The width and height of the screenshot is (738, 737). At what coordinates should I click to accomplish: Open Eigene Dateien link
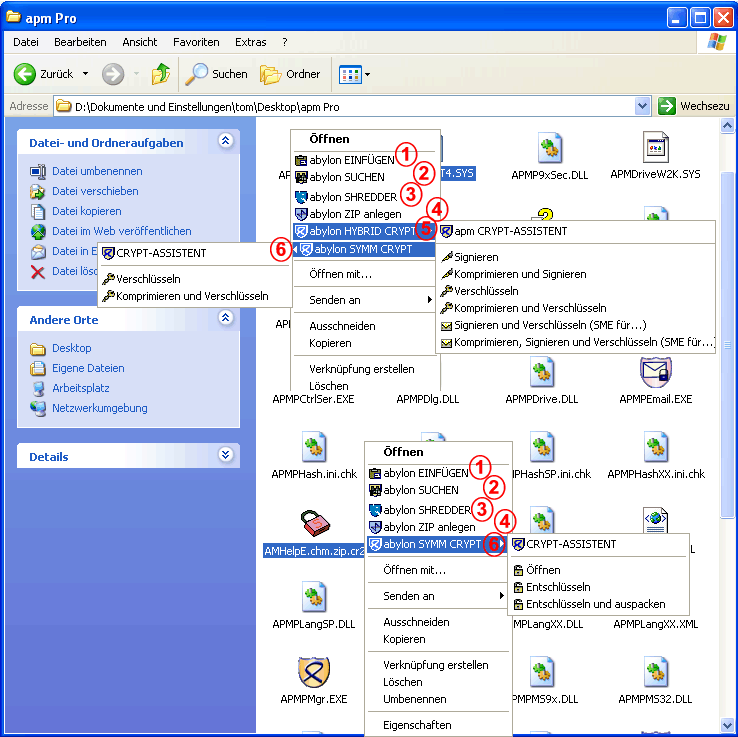pyautogui.click(x=88, y=368)
